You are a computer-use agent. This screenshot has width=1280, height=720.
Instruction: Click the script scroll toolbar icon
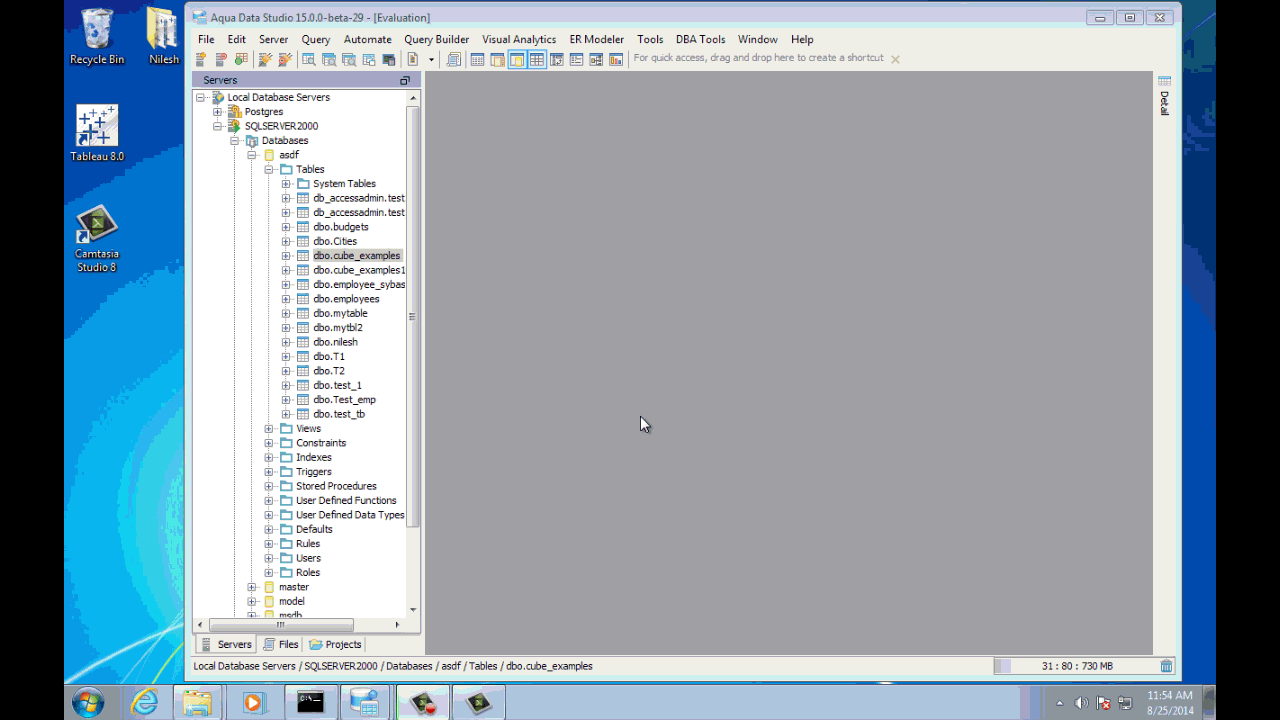click(x=454, y=60)
